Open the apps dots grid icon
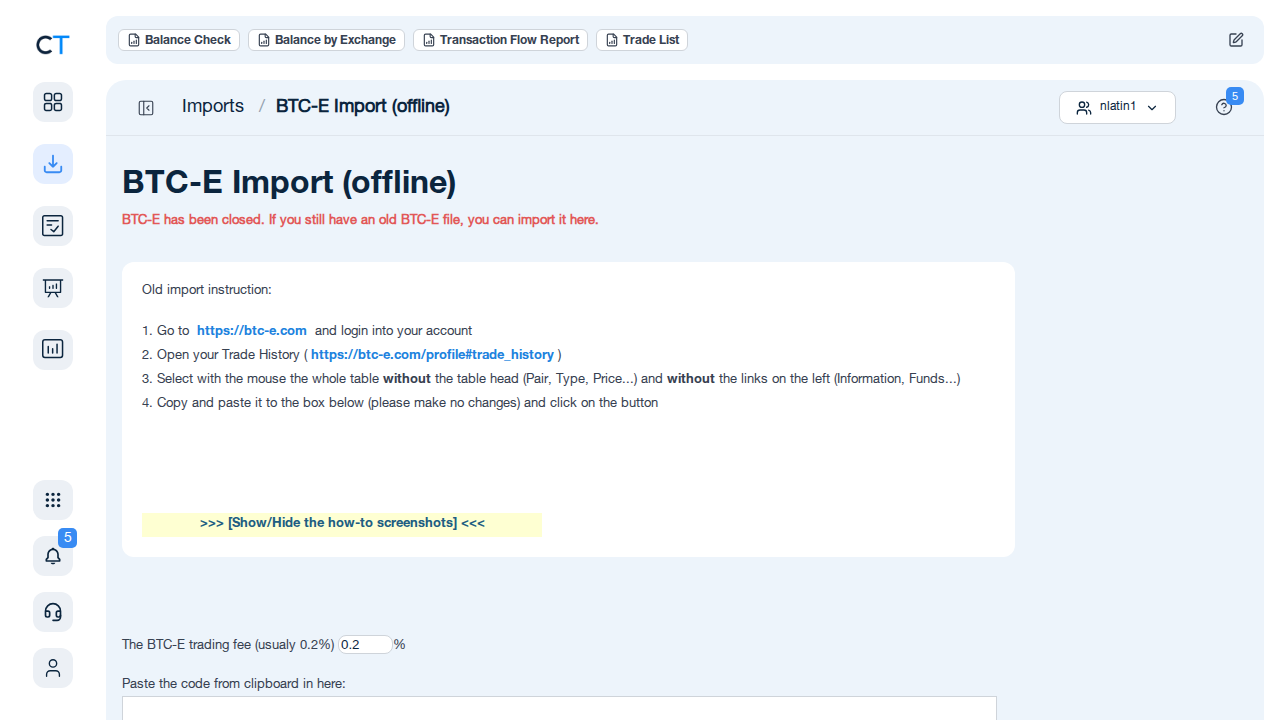 53,500
